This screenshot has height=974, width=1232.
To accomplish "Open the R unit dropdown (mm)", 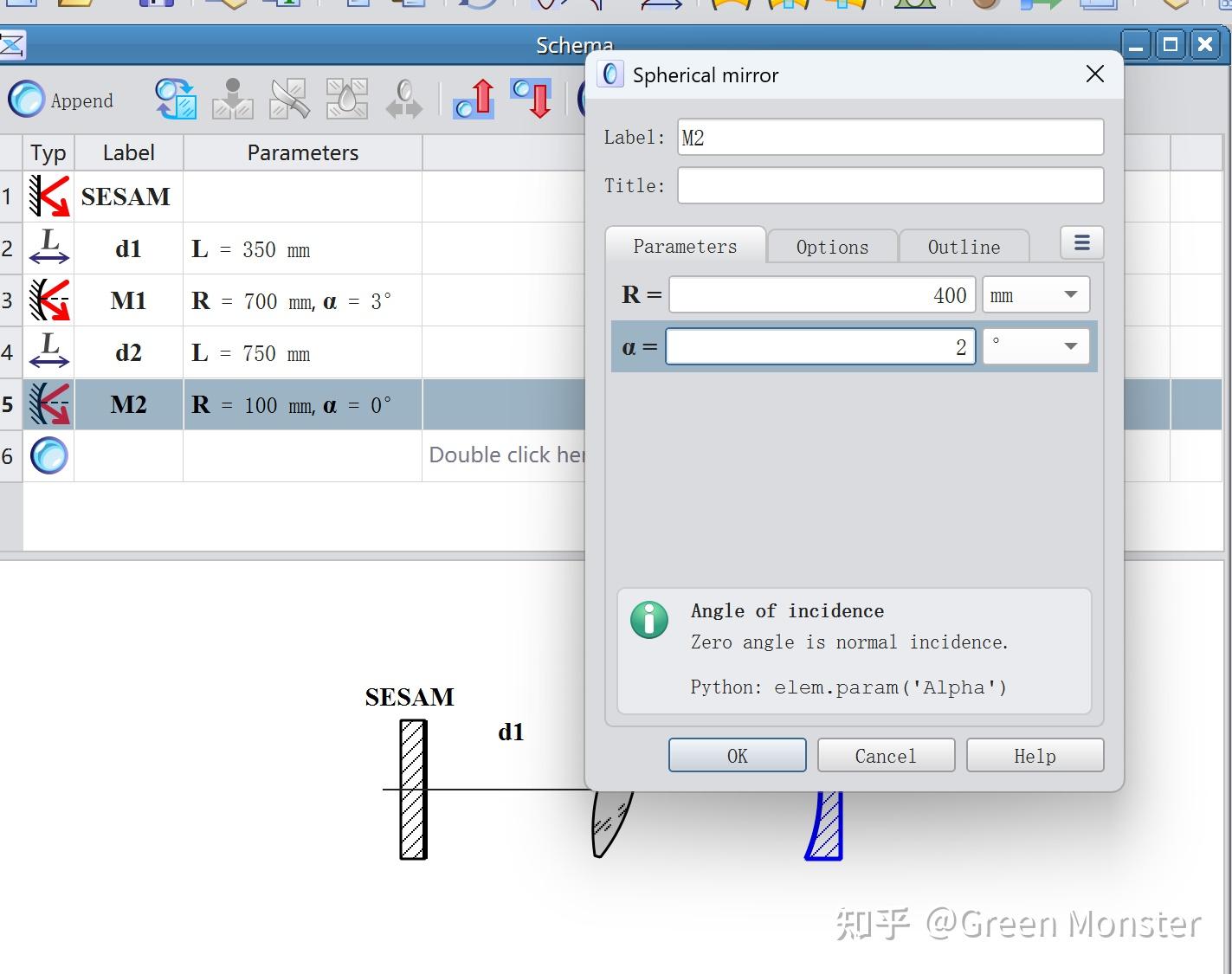I will pyautogui.click(x=1035, y=295).
